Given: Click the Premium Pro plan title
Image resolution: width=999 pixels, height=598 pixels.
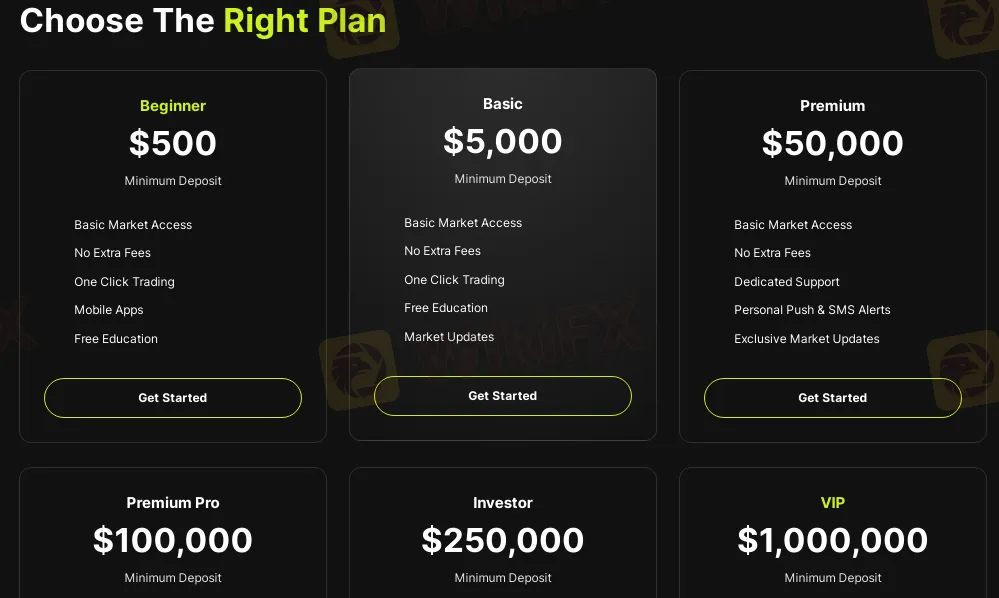Looking at the screenshot, I should click(x=173, y=502).
